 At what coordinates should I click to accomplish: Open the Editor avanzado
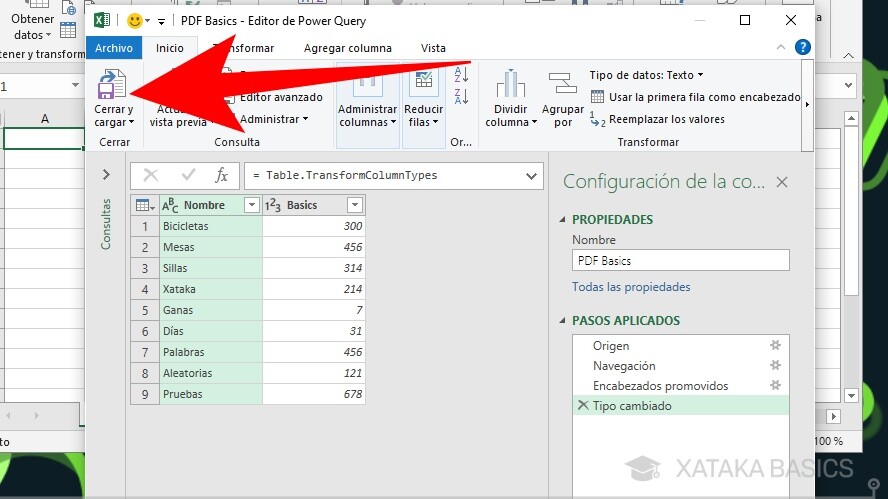281,97
